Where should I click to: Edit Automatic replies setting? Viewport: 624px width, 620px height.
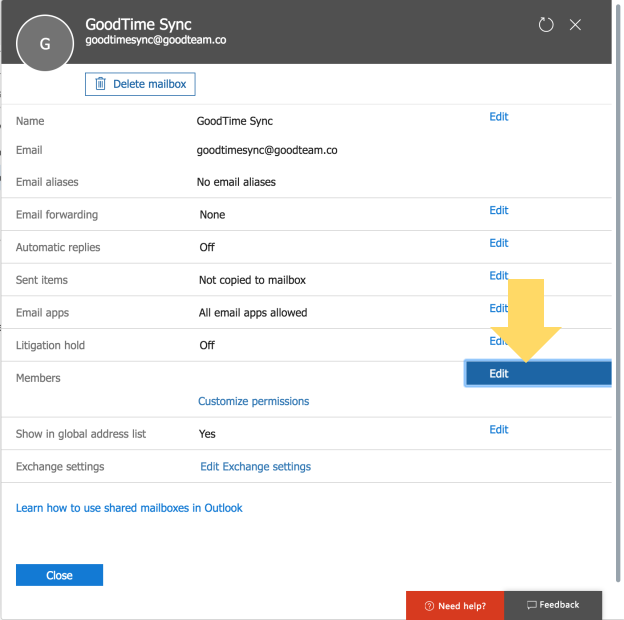pos(498,243)
